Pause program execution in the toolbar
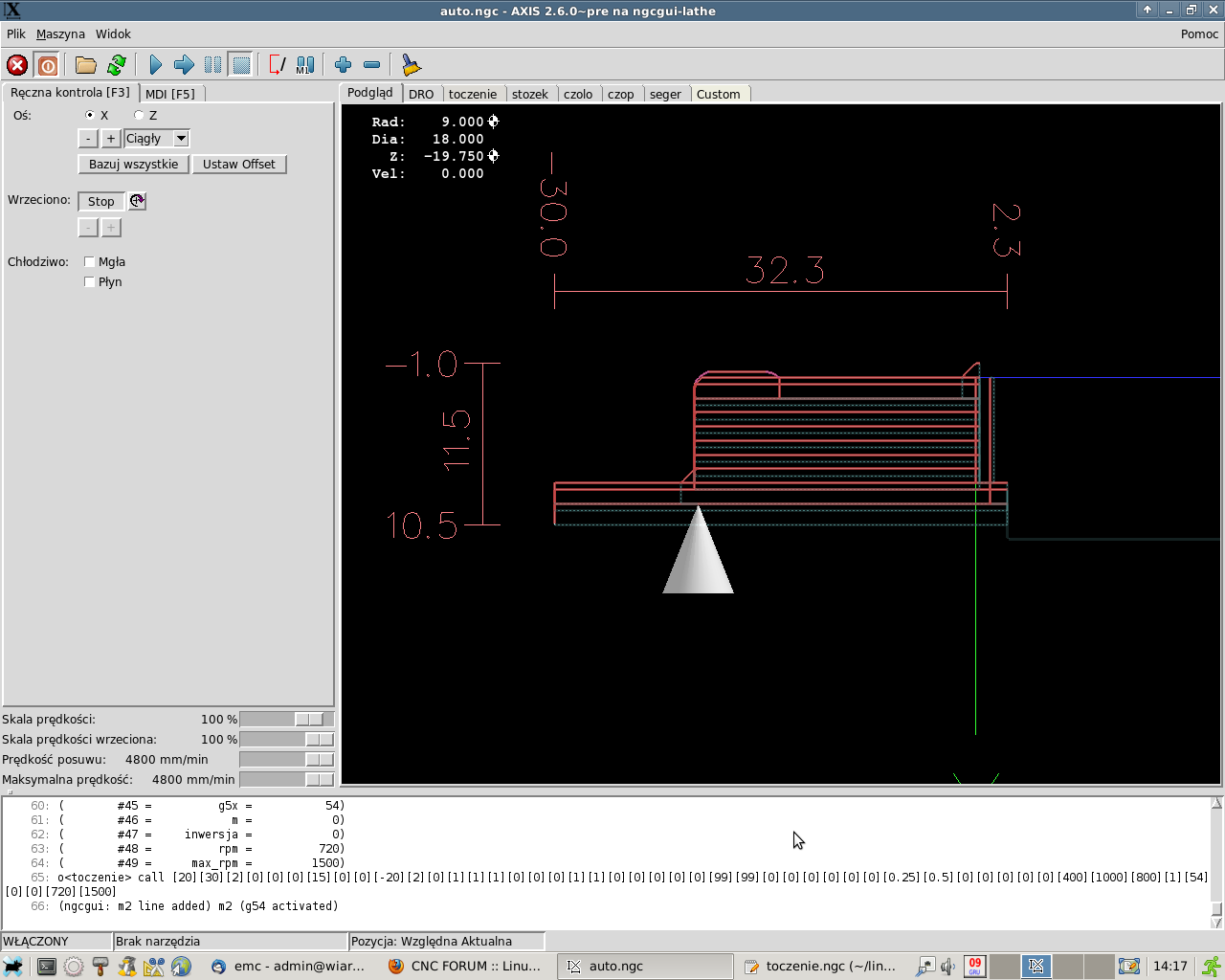The height and width of the screenshot is (980, 1225). tap(212, 65)
